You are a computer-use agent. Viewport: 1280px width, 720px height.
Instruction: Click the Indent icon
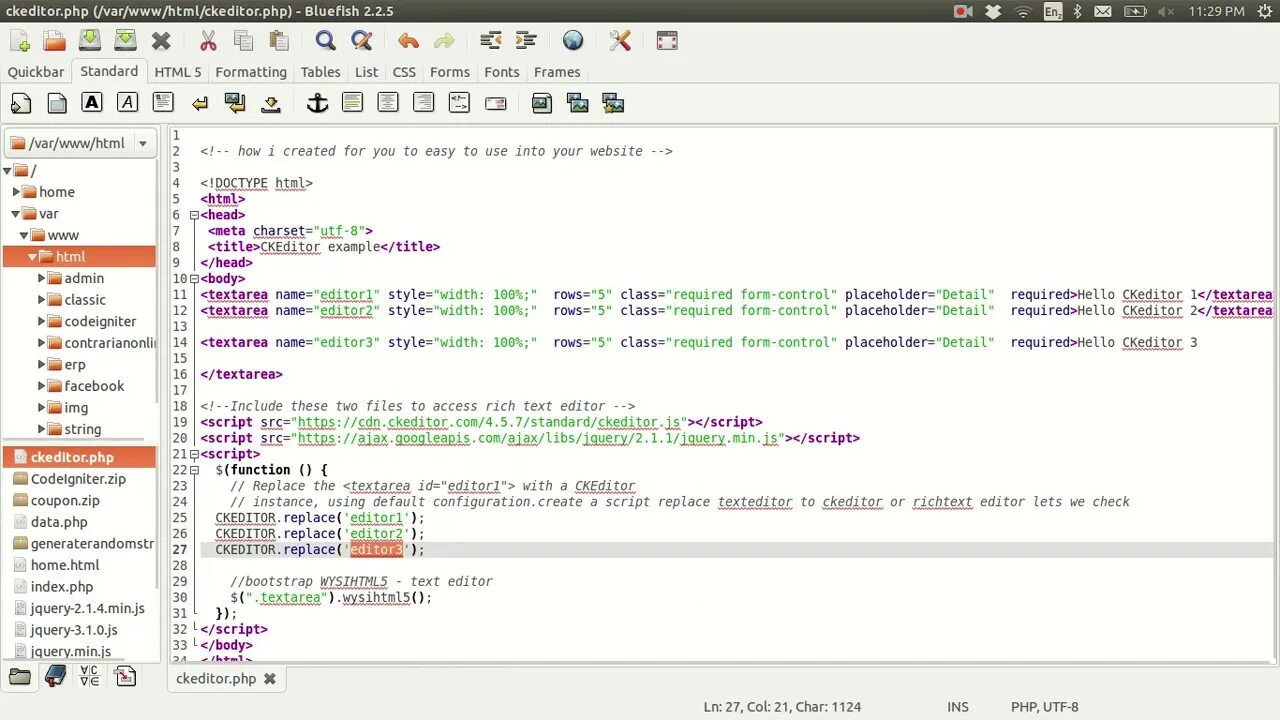click(526, 41)
